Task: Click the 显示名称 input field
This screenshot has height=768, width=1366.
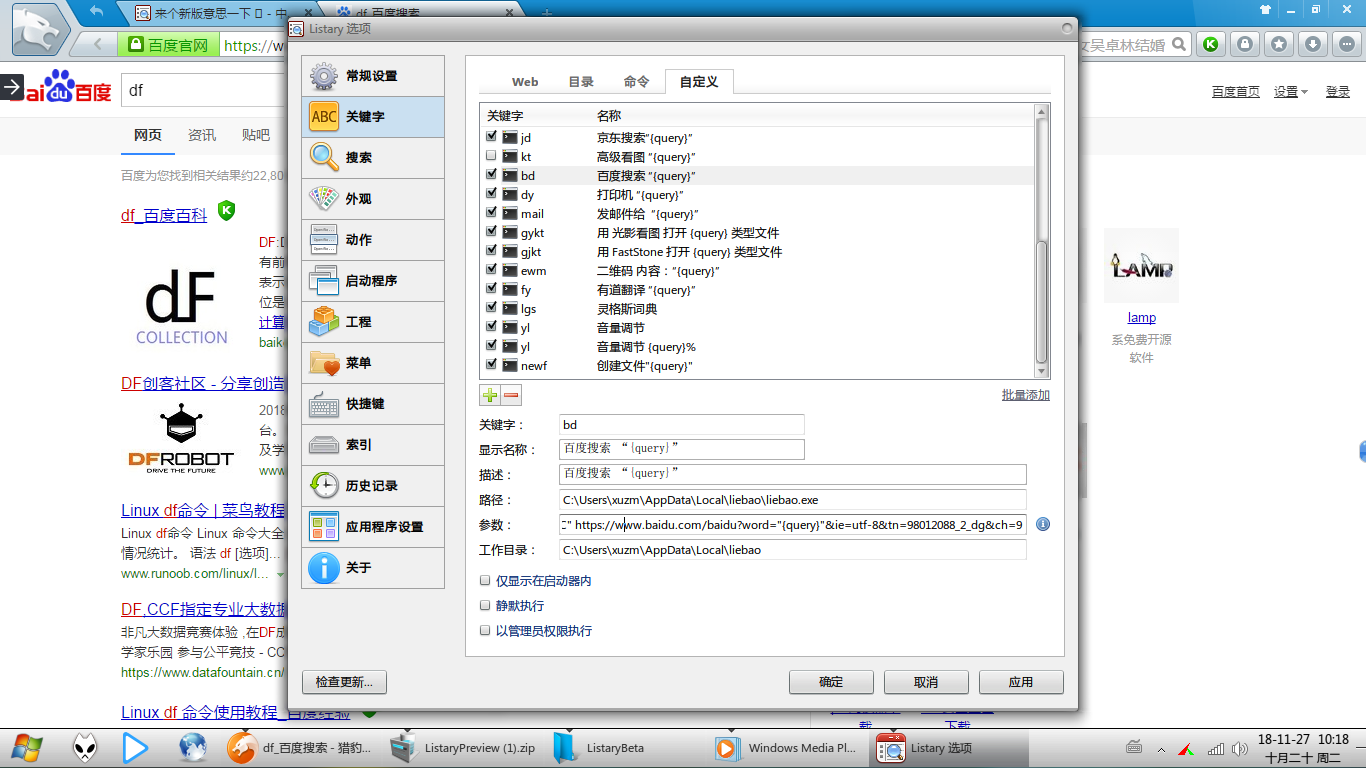Action: (682, 449)
